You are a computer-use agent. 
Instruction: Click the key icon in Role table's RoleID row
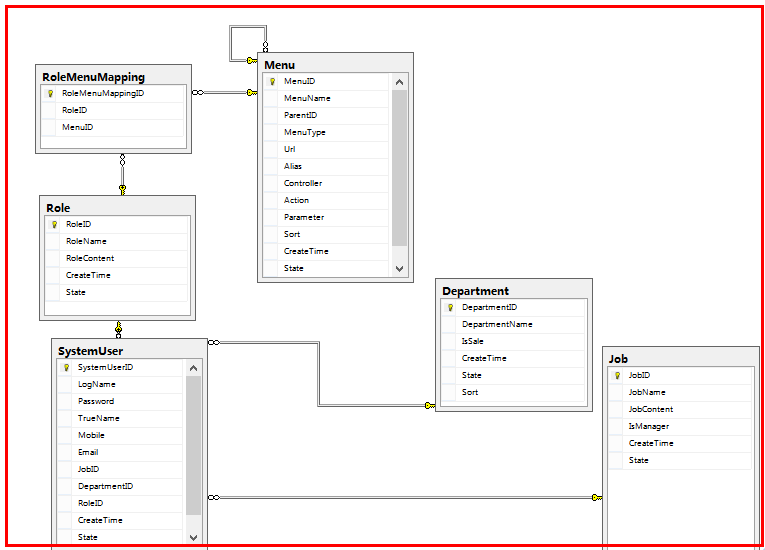[54, 225]
